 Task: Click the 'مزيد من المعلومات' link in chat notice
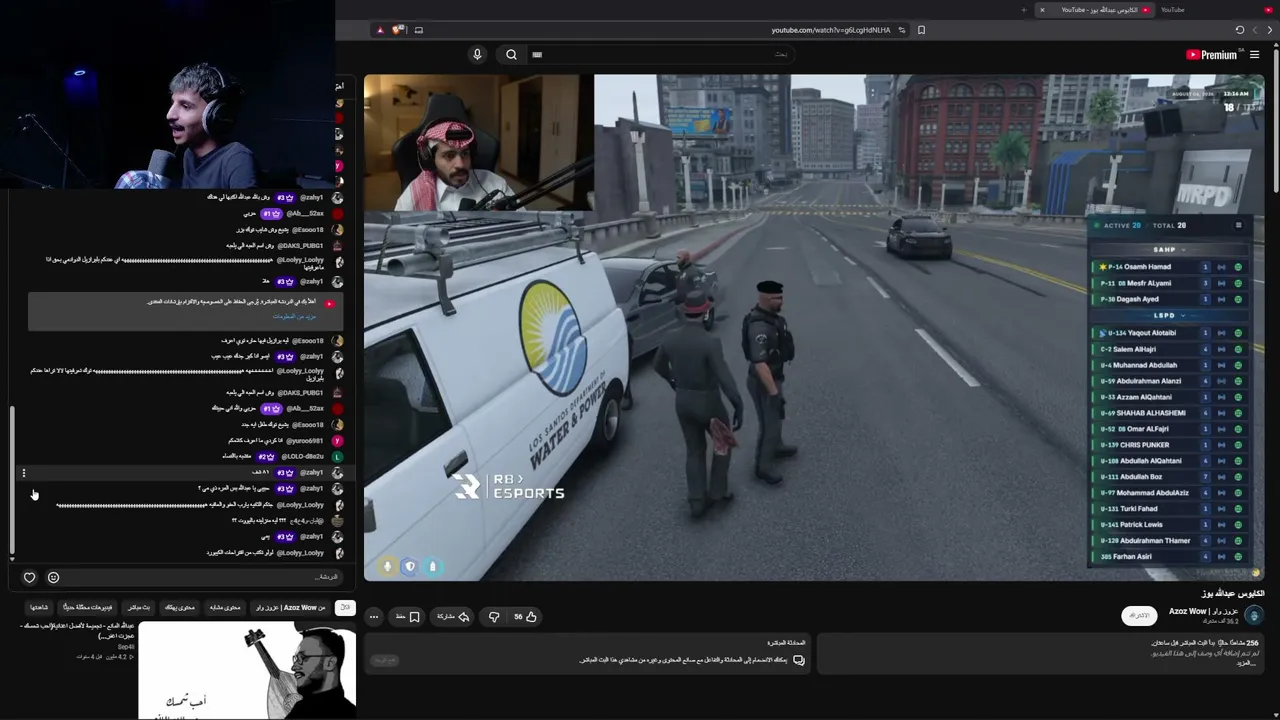pyautogui.click(x=295, y=316)
